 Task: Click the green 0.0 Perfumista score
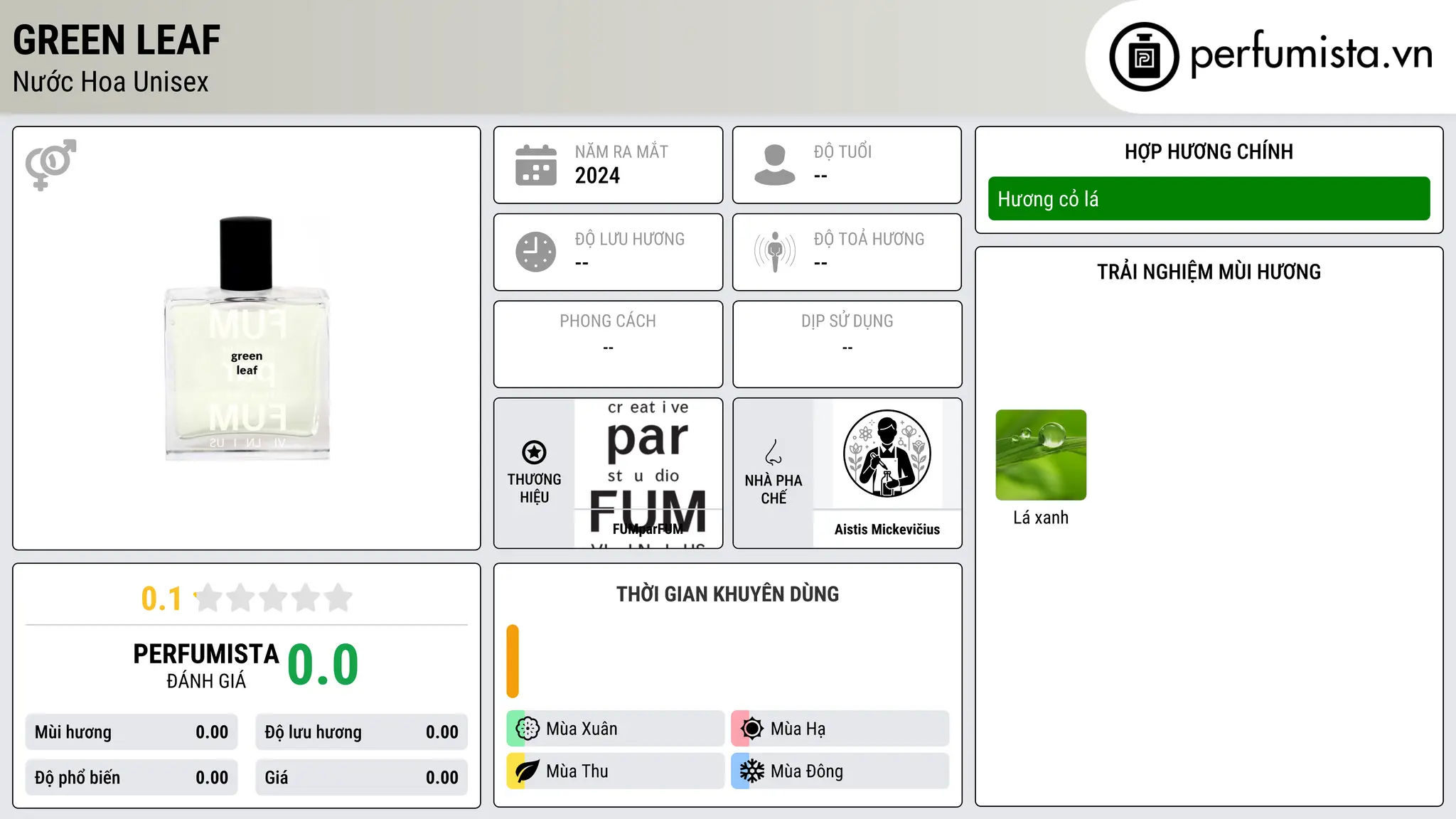pyautogui.click(x=323, y=665)
